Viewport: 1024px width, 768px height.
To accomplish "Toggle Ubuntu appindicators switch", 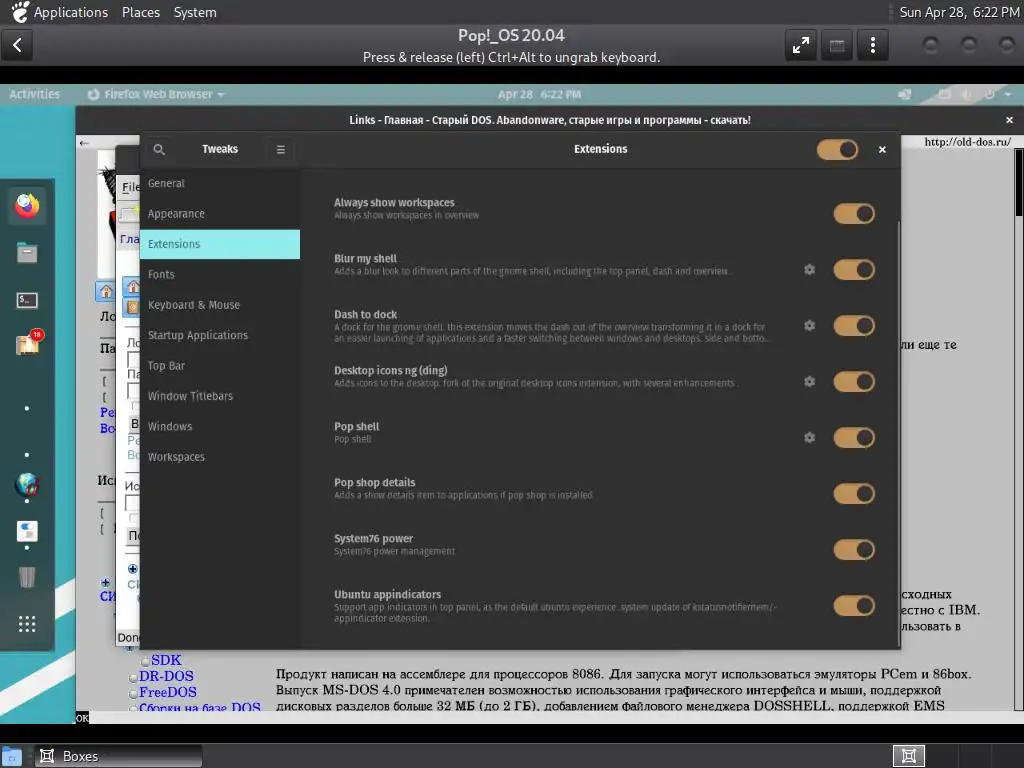I will pyautogui.click(x=854, y=605).
